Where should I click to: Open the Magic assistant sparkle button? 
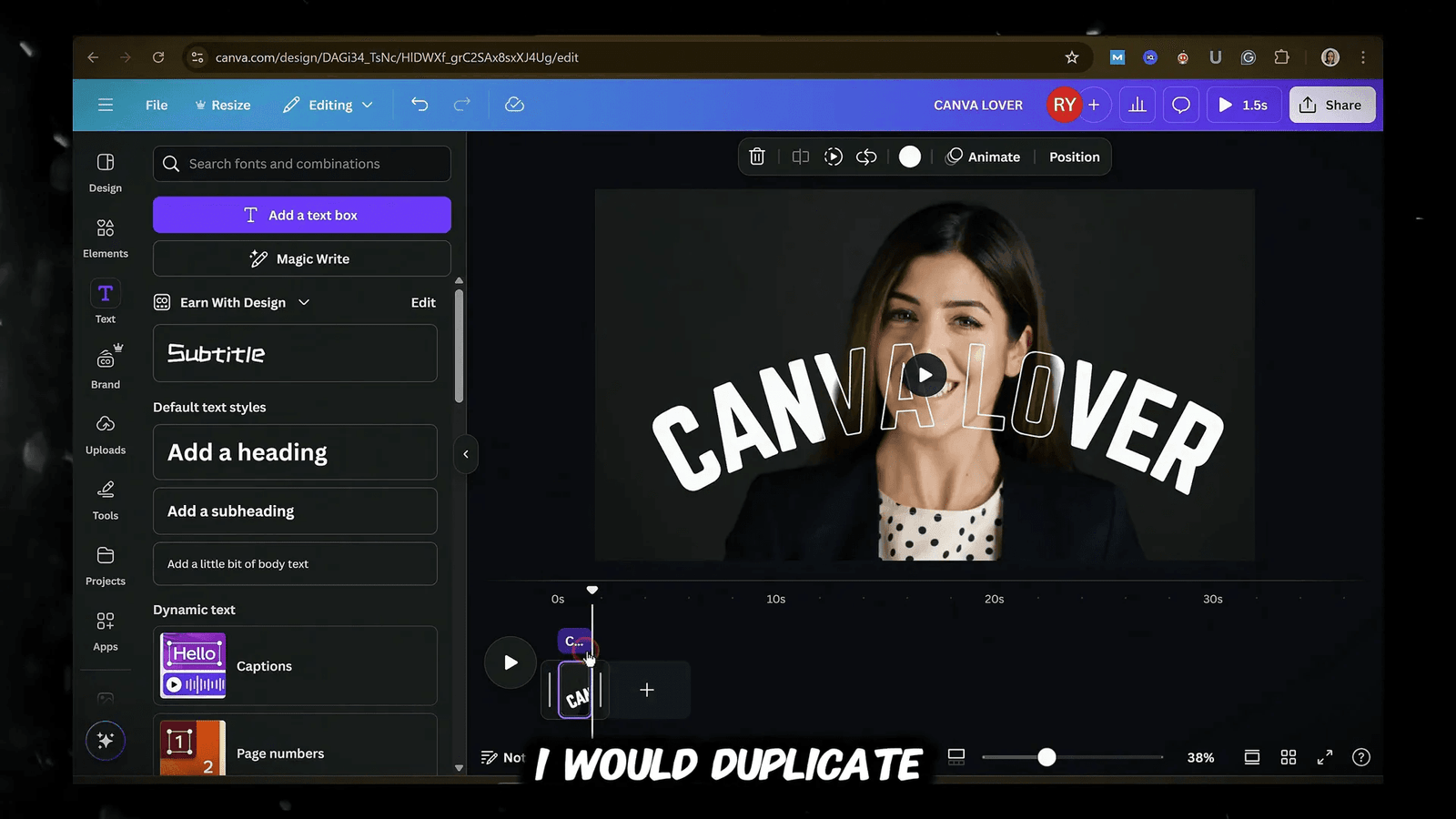pyautogui.click(x=106, y=741)
